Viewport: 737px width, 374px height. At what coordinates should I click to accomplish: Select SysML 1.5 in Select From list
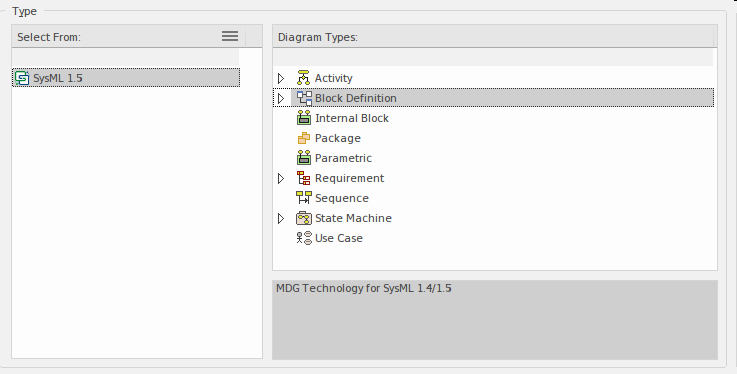point(126,78)
